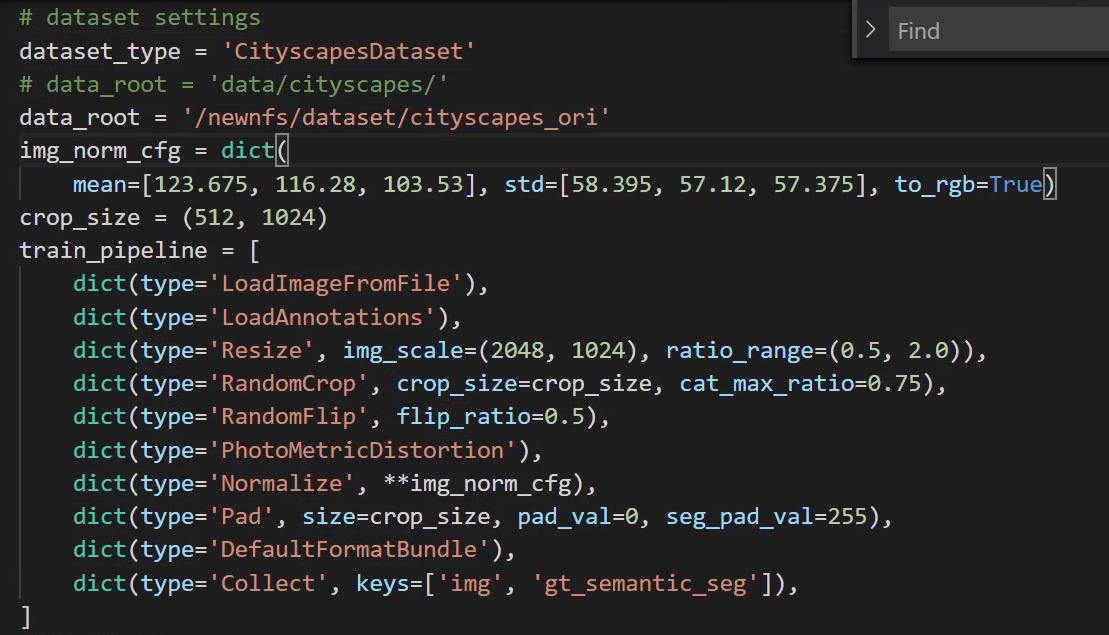Image resolution: width=1109 pixels, height=635 pixels.
Task: Click the pad_val=0 argument
Action: coord(578,516)
